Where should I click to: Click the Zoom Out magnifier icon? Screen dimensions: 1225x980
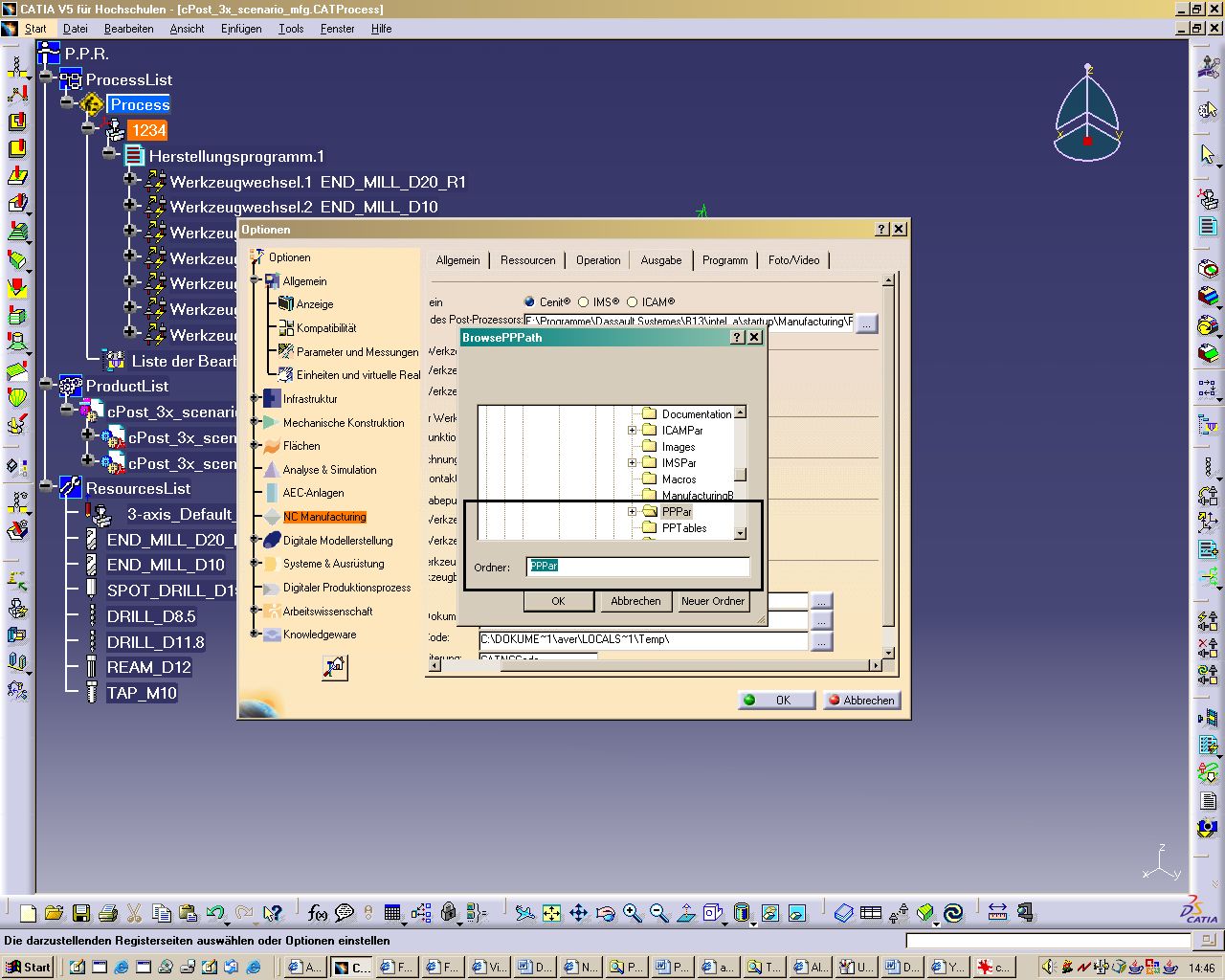(659, 913)
